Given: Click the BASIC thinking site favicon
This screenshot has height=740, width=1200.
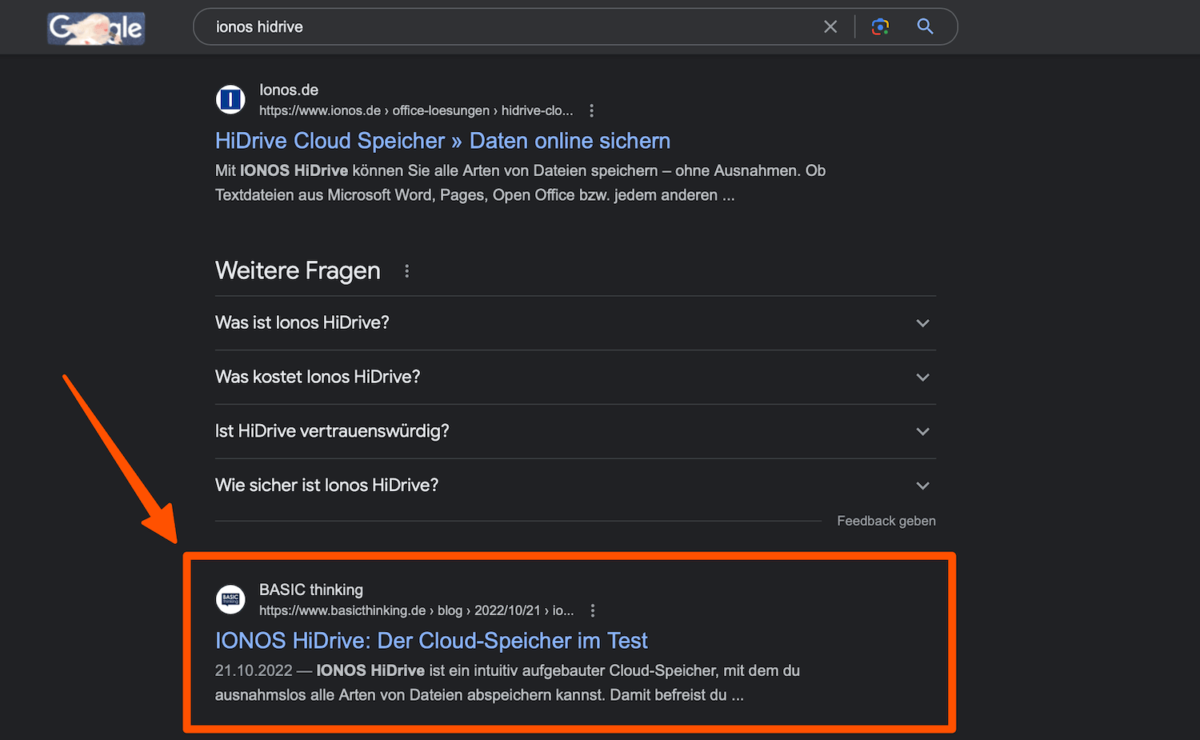Looking at the screenshot, I should 230,599.
